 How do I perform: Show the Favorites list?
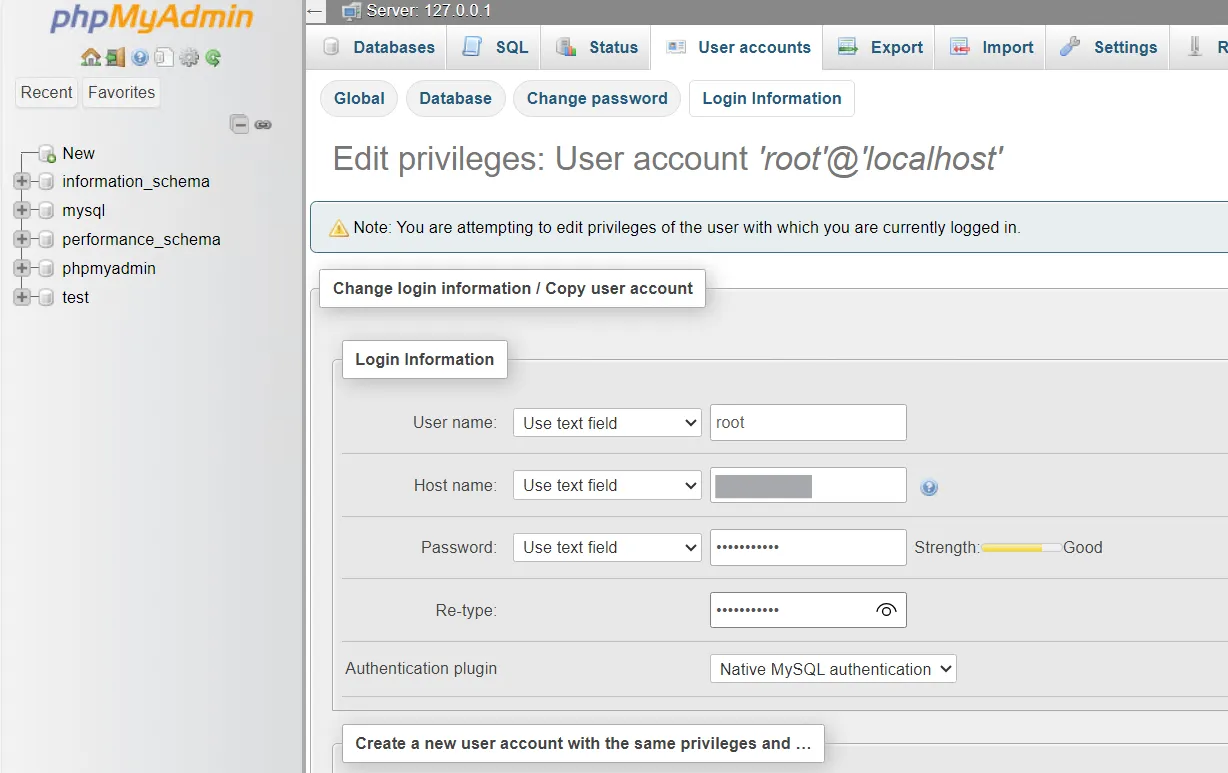(x=121, y=92)
